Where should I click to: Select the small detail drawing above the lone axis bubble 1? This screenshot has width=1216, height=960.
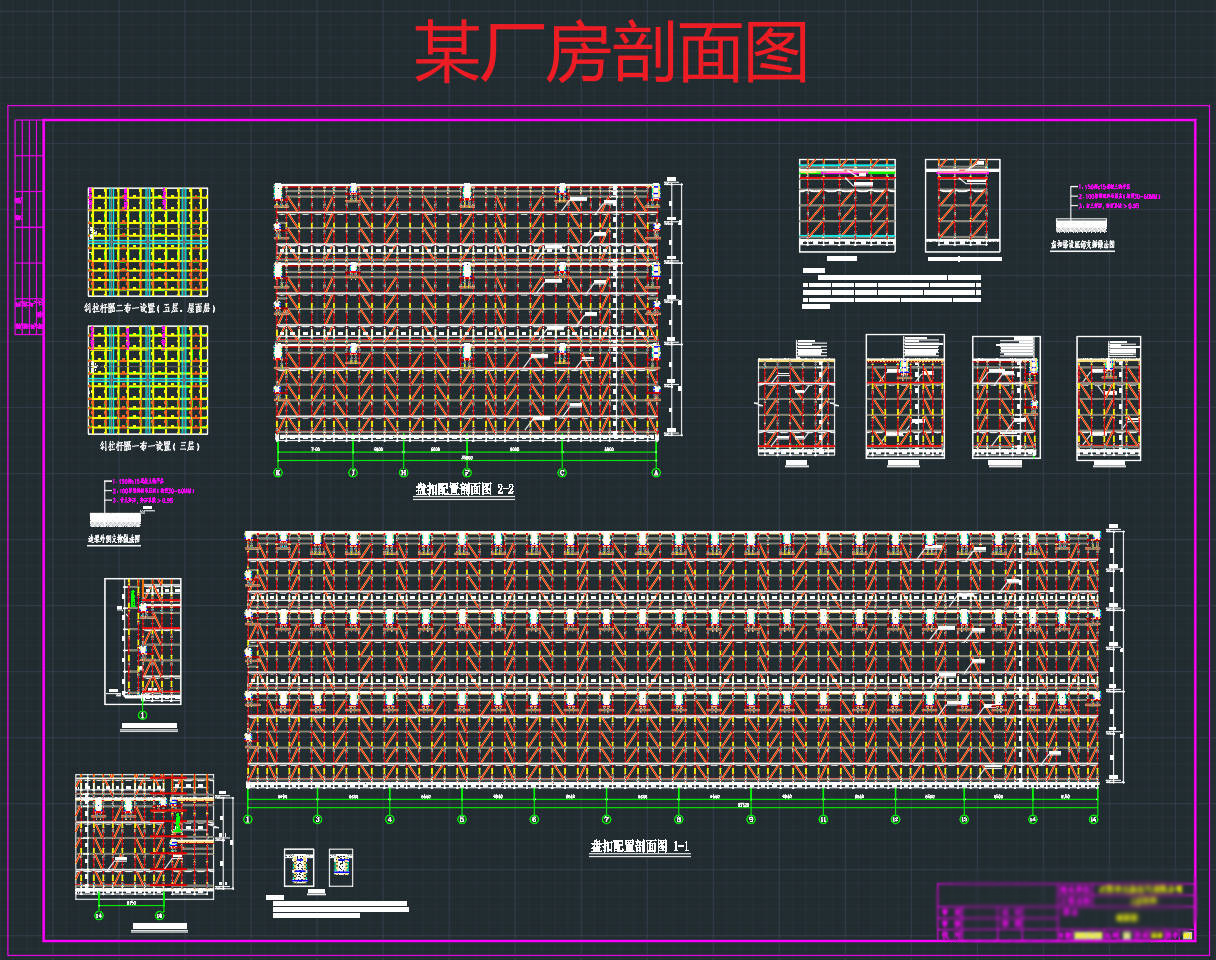click(143, 641)
